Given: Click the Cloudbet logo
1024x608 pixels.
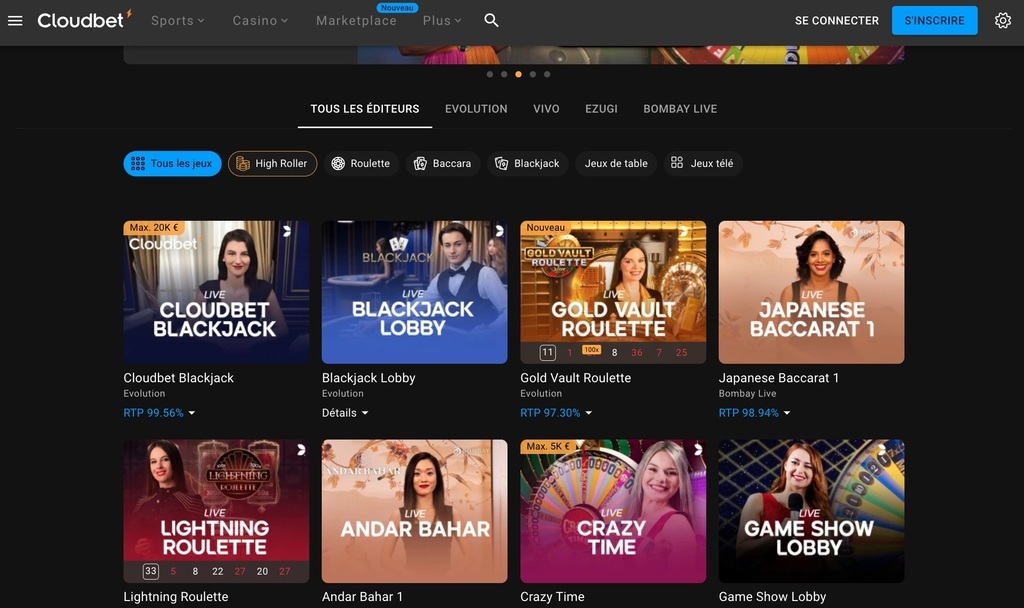Looking at the screenshot, I should click(x=83, y=20).
